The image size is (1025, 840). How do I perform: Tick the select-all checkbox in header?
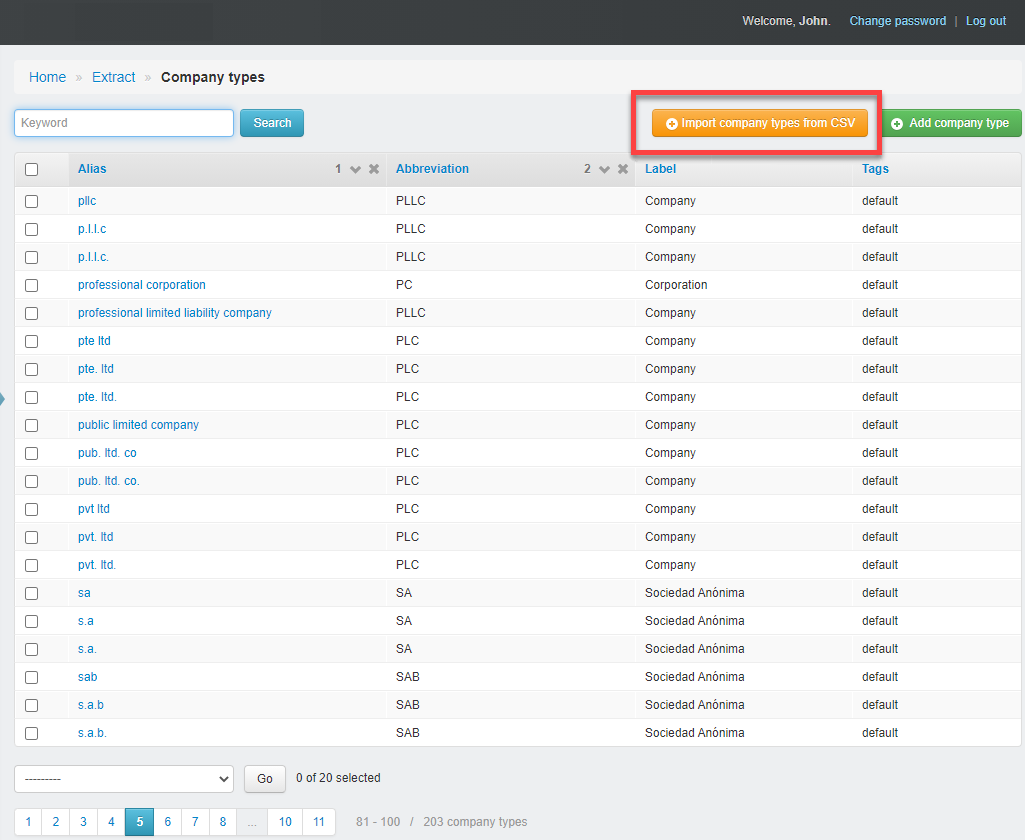[31, 169]
